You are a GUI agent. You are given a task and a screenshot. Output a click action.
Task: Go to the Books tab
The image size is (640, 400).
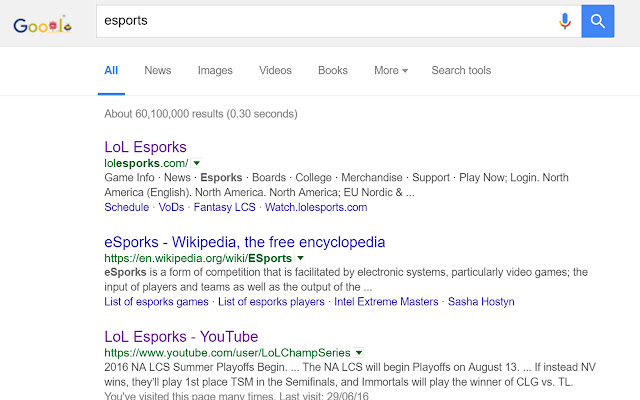333,71
